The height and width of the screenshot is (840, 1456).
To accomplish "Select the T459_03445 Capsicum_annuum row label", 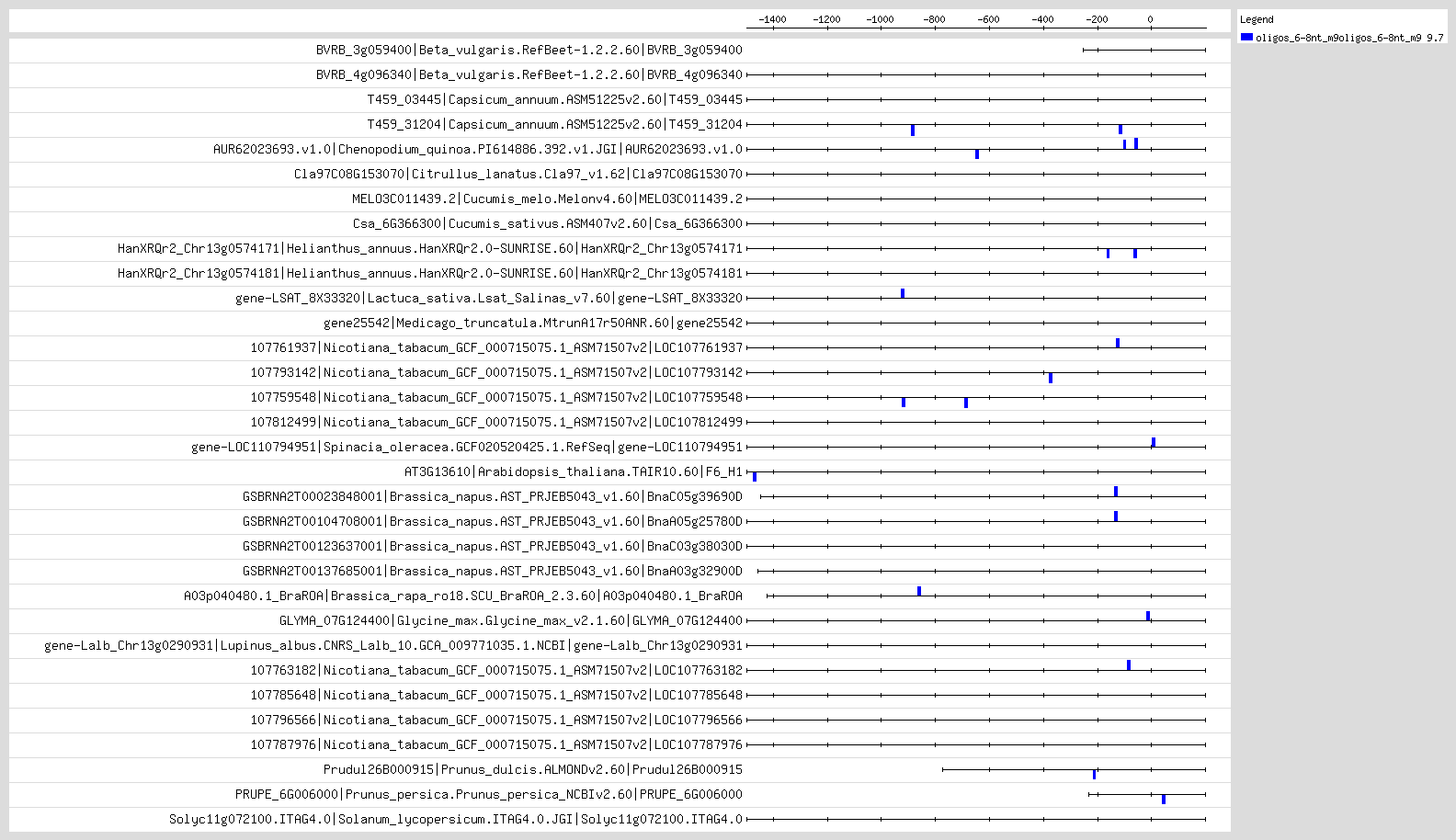I will click(555, 99).
